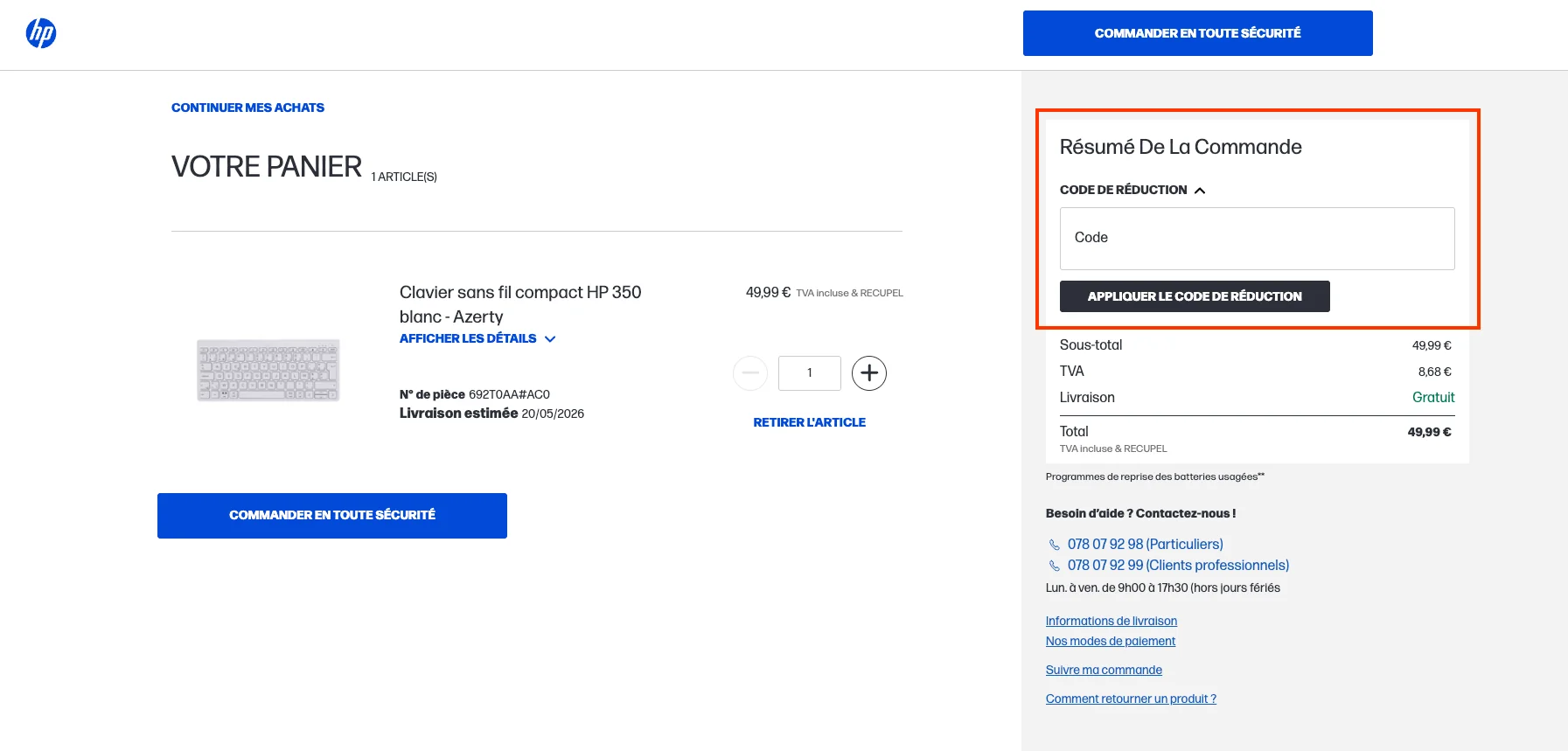Screen dimensions: 1568x751
Task: Click the estimated delivery date 20/05/2026
Action: click(x=553, y=414)
